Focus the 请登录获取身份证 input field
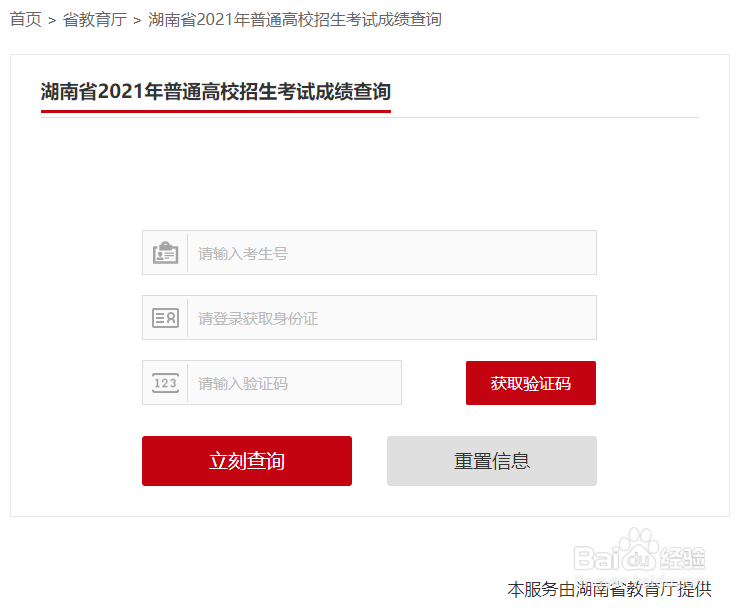The width and height of the screenshot is (748, 608). point(390,318)
